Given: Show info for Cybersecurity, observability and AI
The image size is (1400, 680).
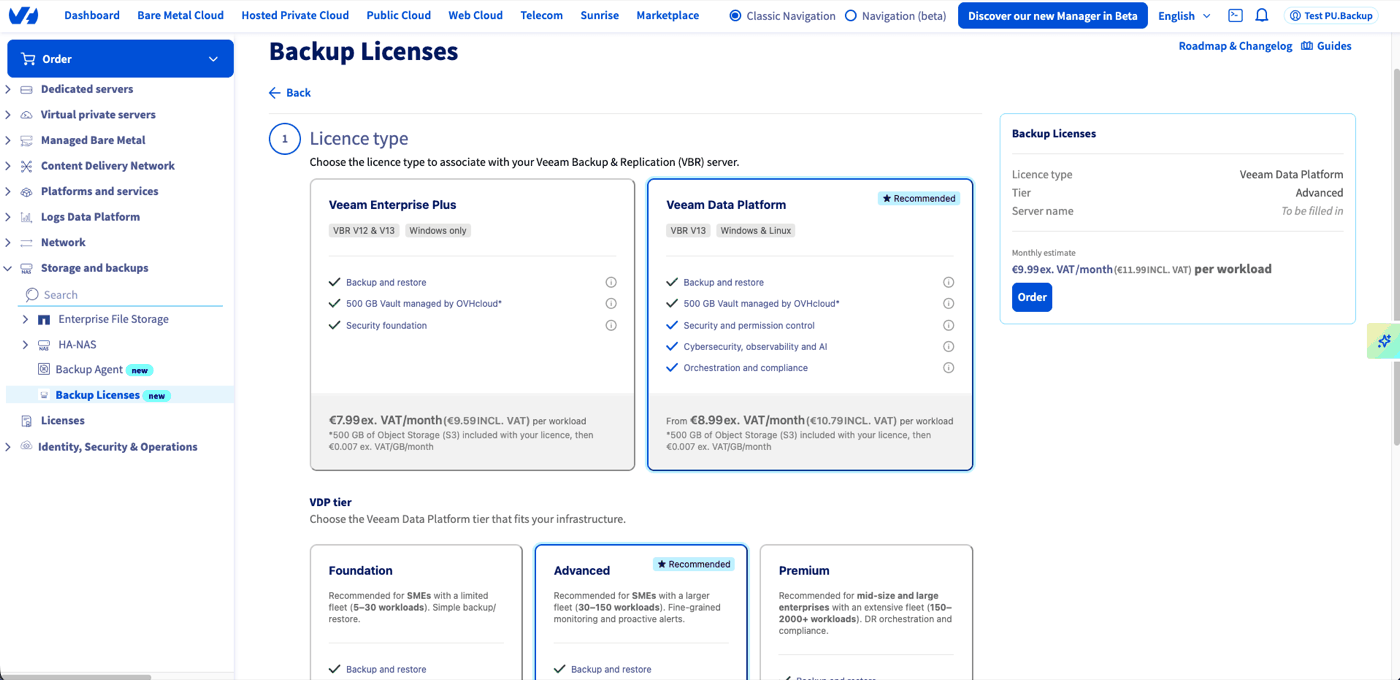Looking at the screenshot, I should (x=949, y=346).
